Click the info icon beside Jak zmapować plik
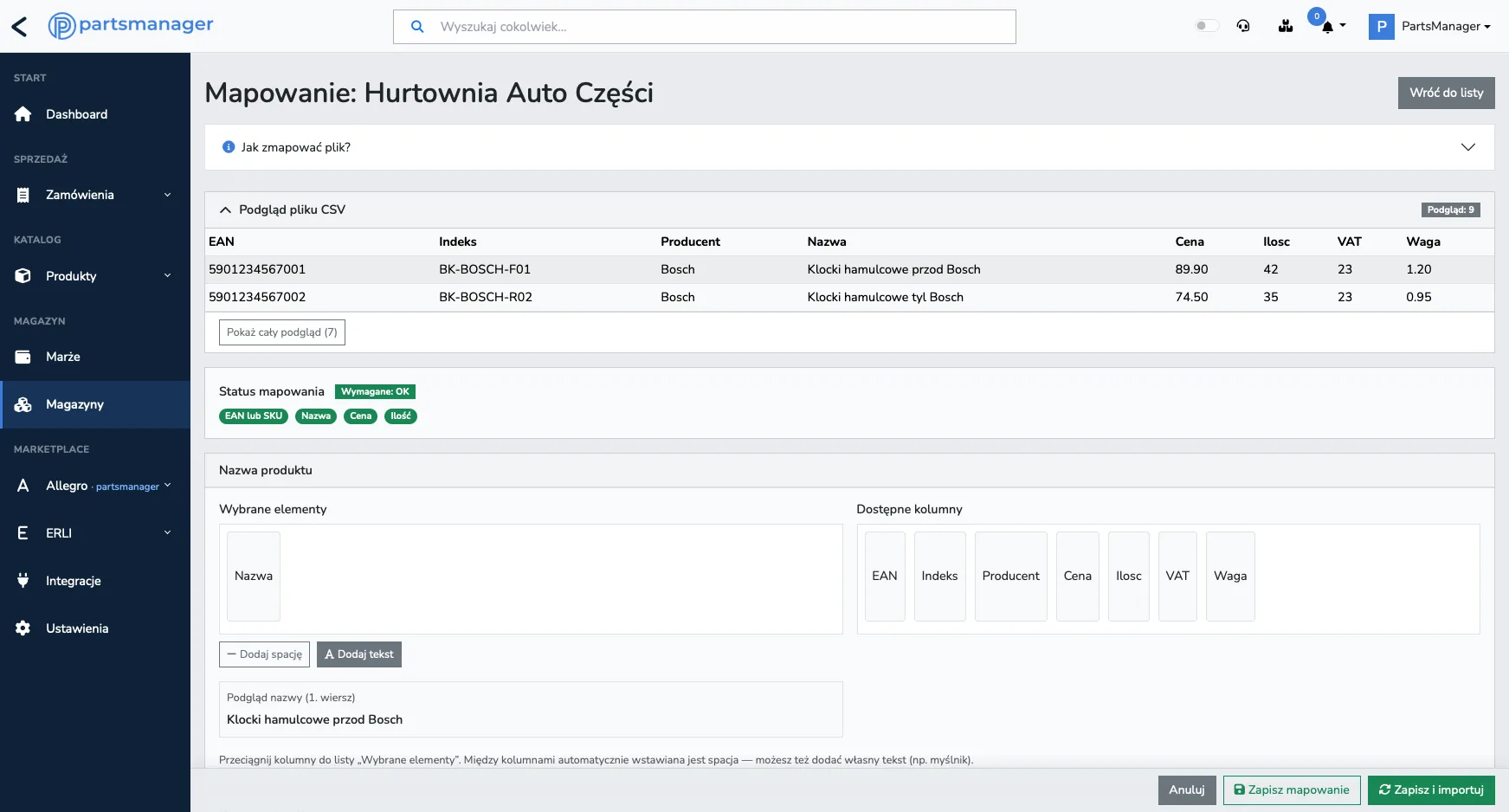1509x812 pixels. pyautogui.click(x=229, y=147)
